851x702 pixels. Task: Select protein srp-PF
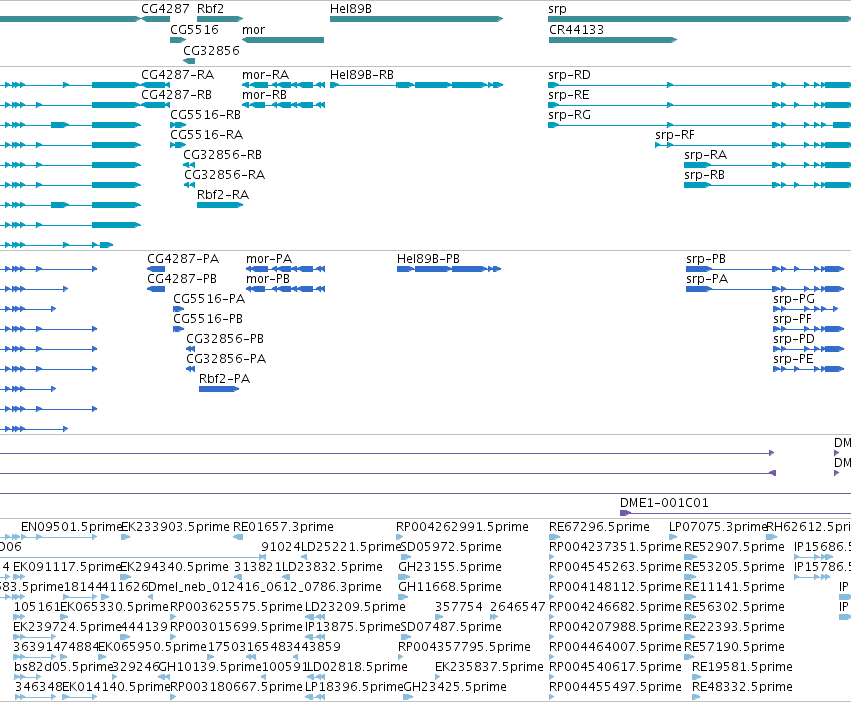pos(809,329)
